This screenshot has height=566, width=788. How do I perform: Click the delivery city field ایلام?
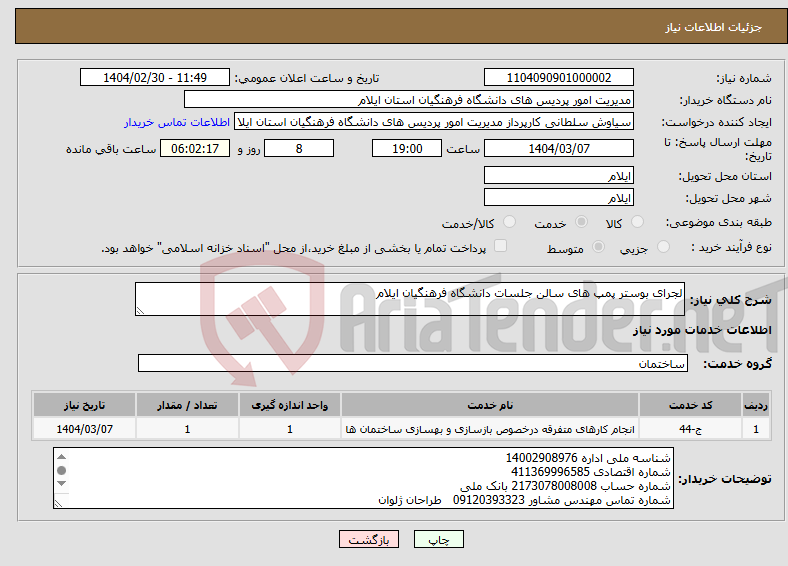coord(558,197)
